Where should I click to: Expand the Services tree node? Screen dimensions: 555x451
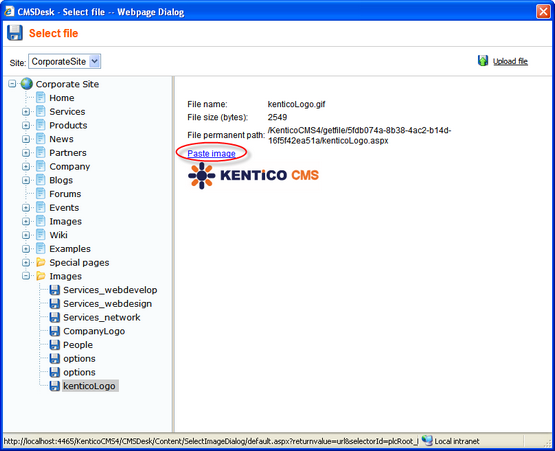tap(26, 112)
